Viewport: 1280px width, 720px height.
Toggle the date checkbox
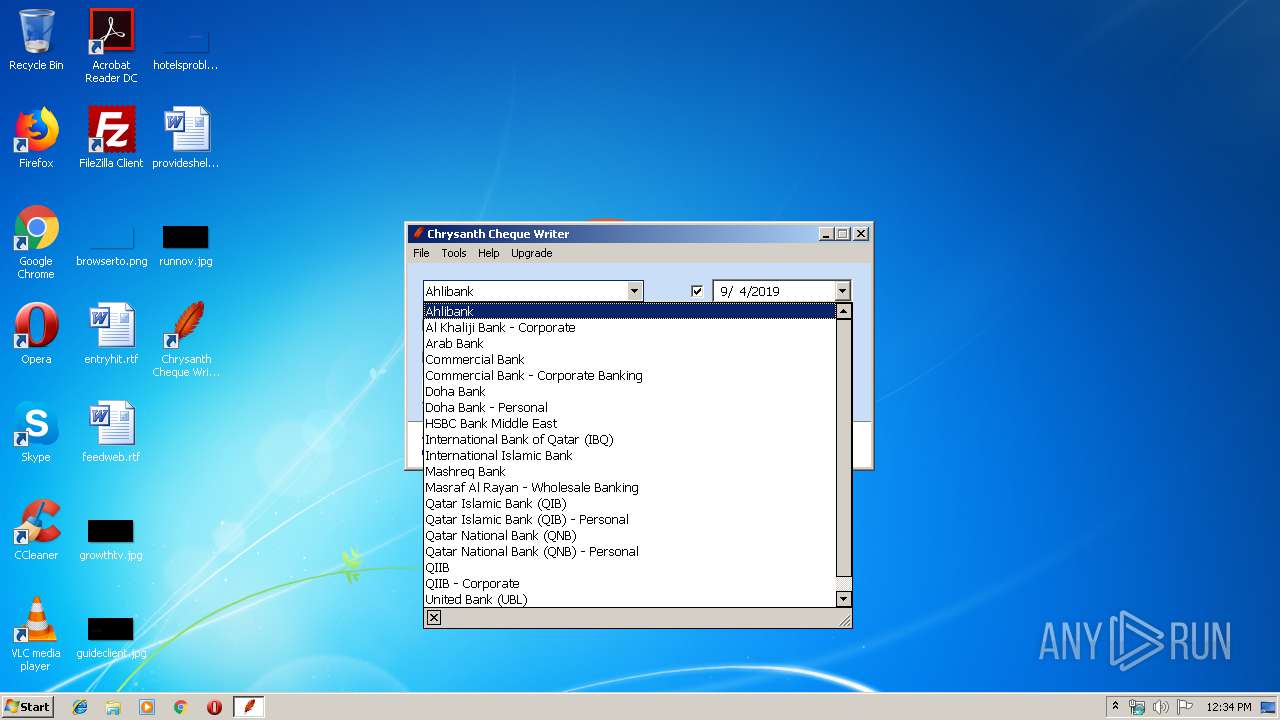click(697, 291)
